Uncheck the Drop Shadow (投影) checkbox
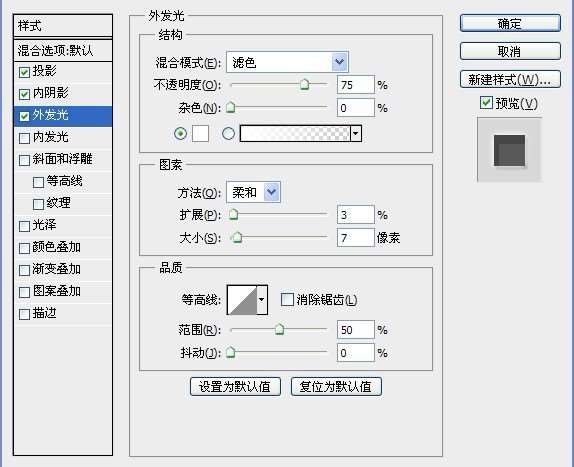The image size is (574, 467). coord(24,72)
